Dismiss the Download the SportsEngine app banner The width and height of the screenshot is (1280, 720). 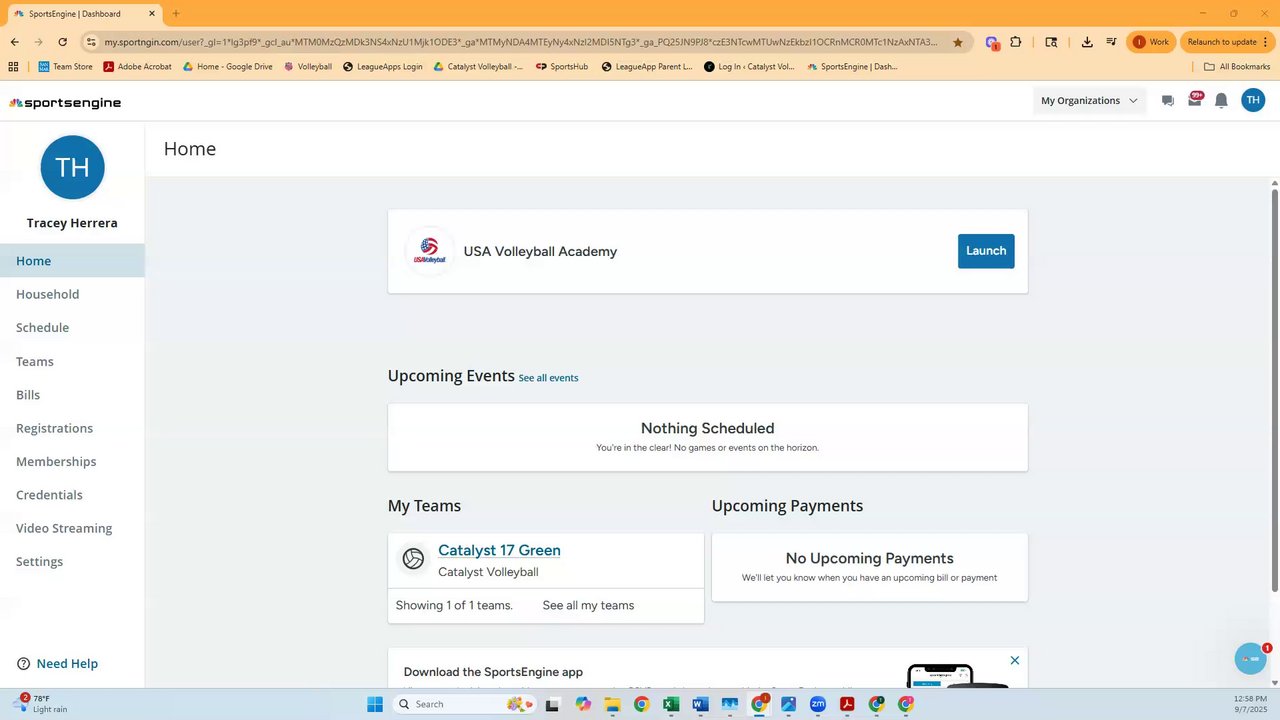[1015, 660]
